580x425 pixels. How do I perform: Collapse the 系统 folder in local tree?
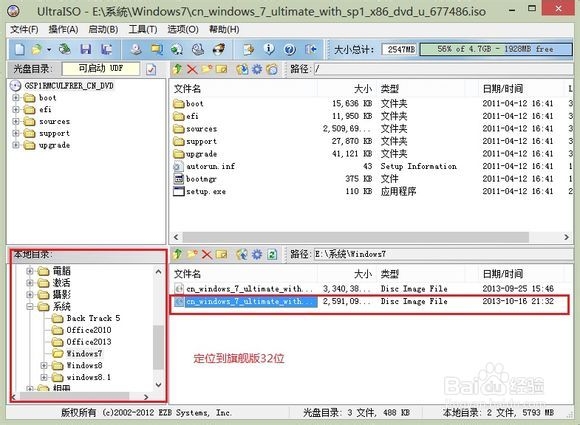30,306
